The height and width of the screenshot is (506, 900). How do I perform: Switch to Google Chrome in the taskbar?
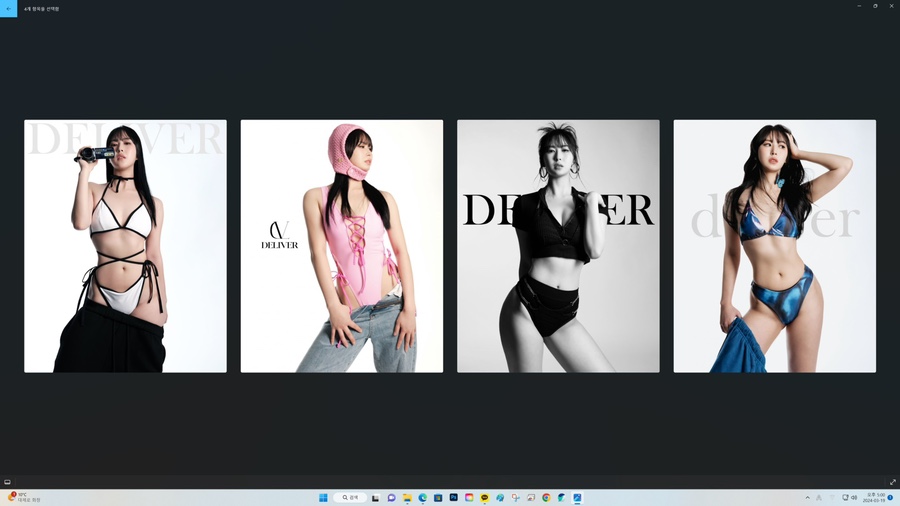pos(546,498)
